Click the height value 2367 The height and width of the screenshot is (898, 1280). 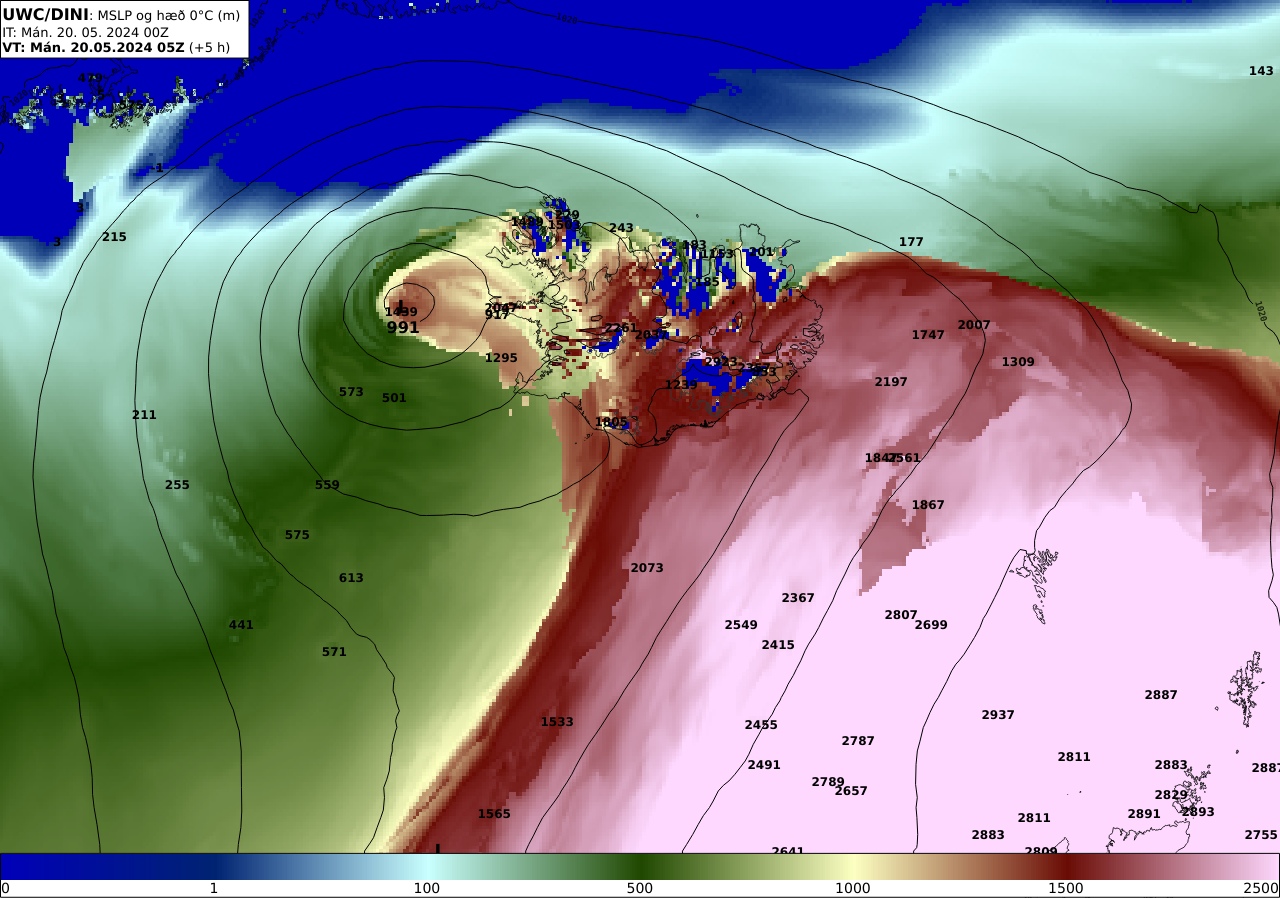point(798,598)
